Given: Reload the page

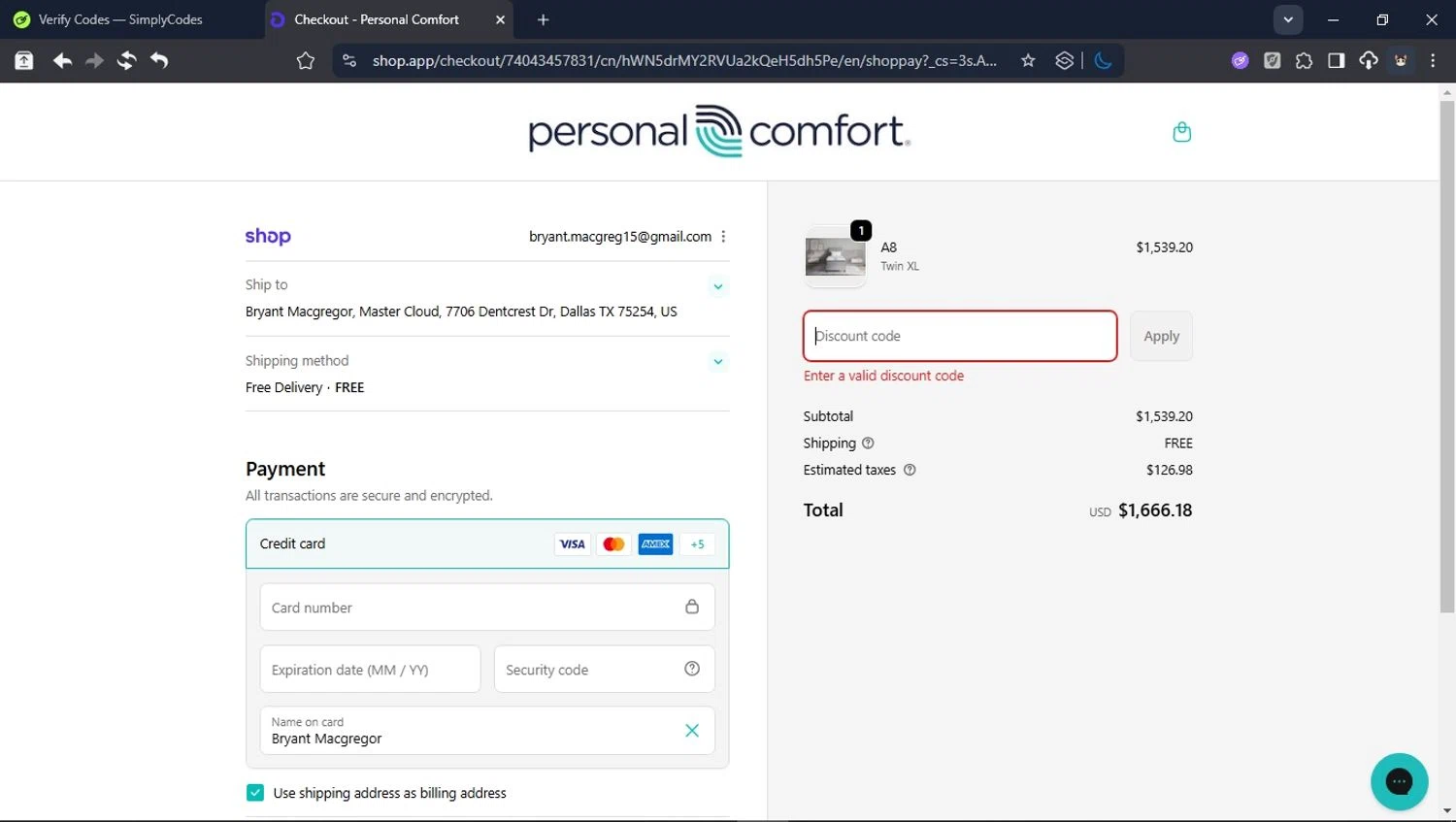Looking at the screenshot, I should point(126,60).
